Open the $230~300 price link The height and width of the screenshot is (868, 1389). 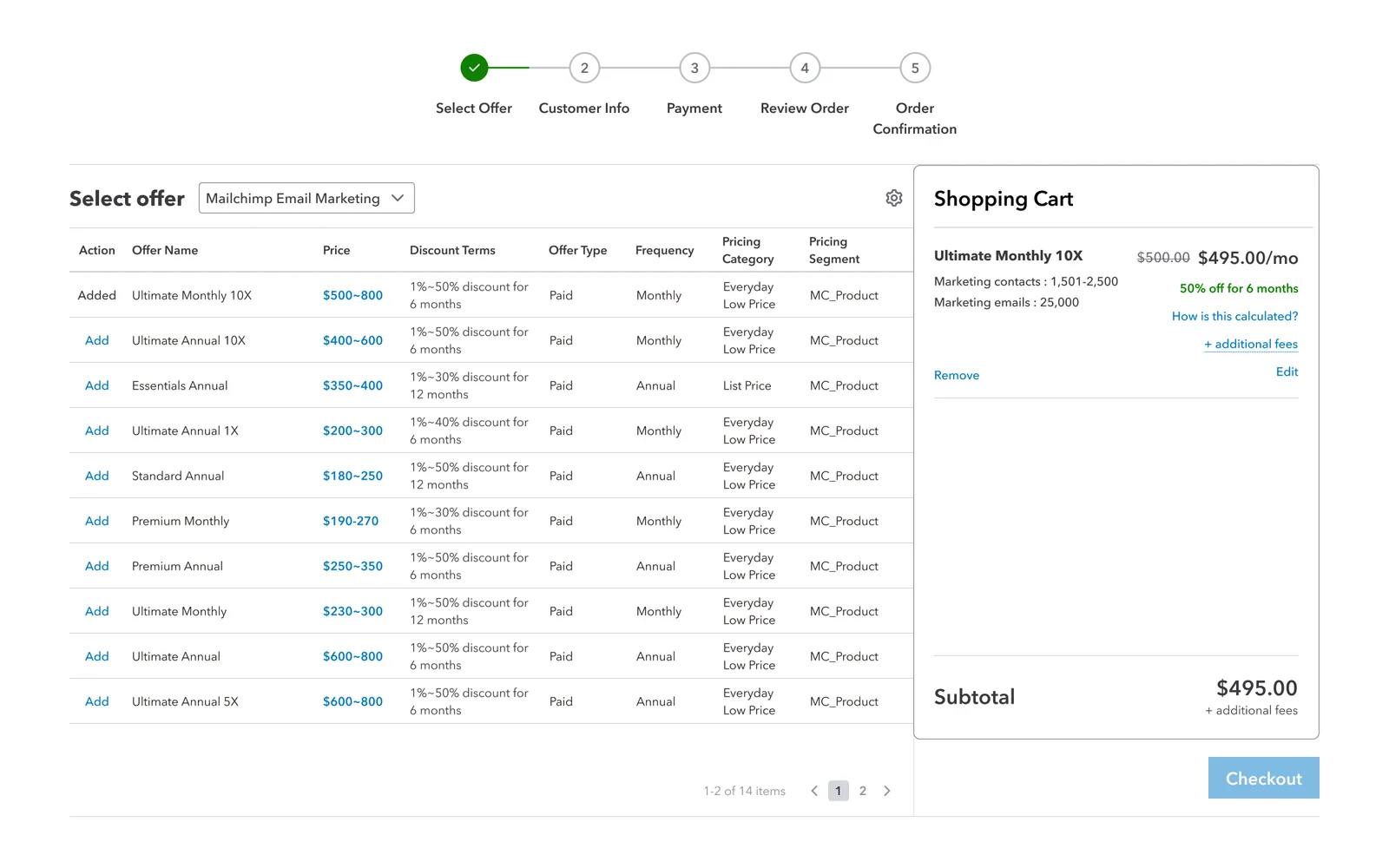pos(352,611)
